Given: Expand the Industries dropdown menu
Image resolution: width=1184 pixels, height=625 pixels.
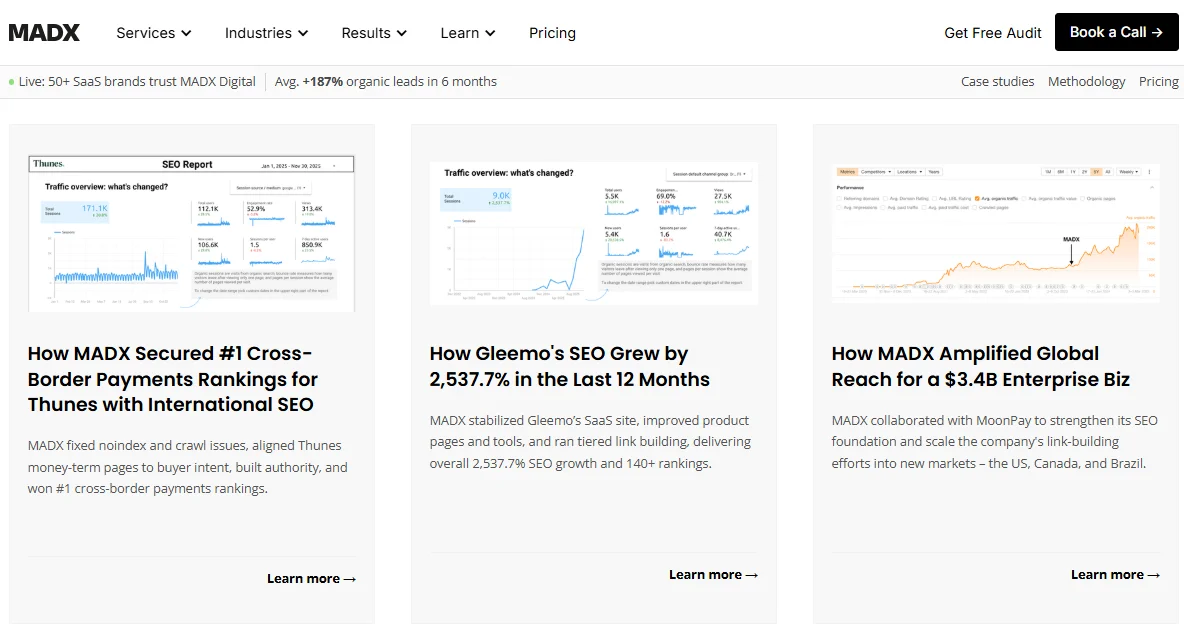Looking at the screenshot, I should tap(267, 33).
